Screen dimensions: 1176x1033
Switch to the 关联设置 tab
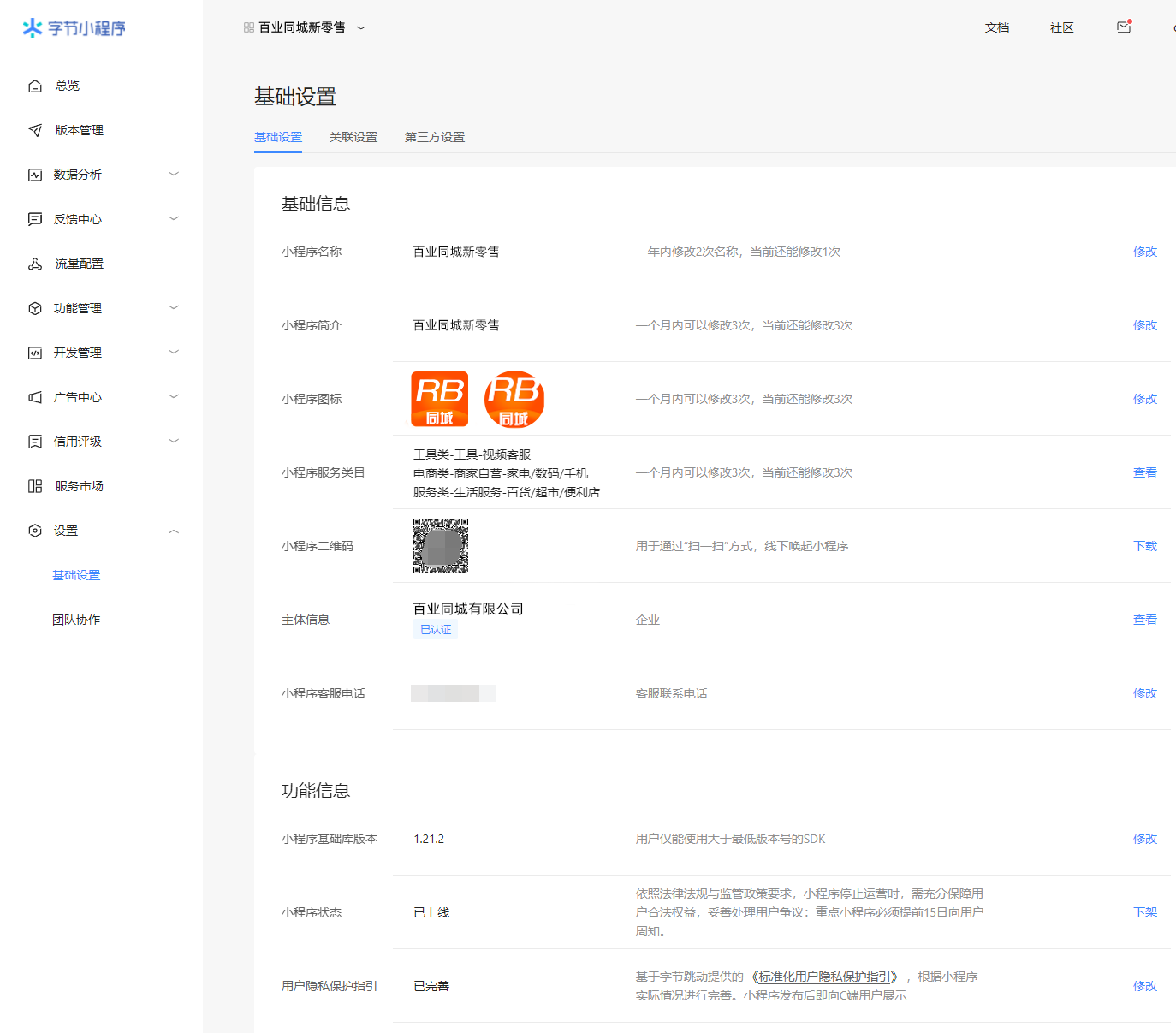point(353,137)
